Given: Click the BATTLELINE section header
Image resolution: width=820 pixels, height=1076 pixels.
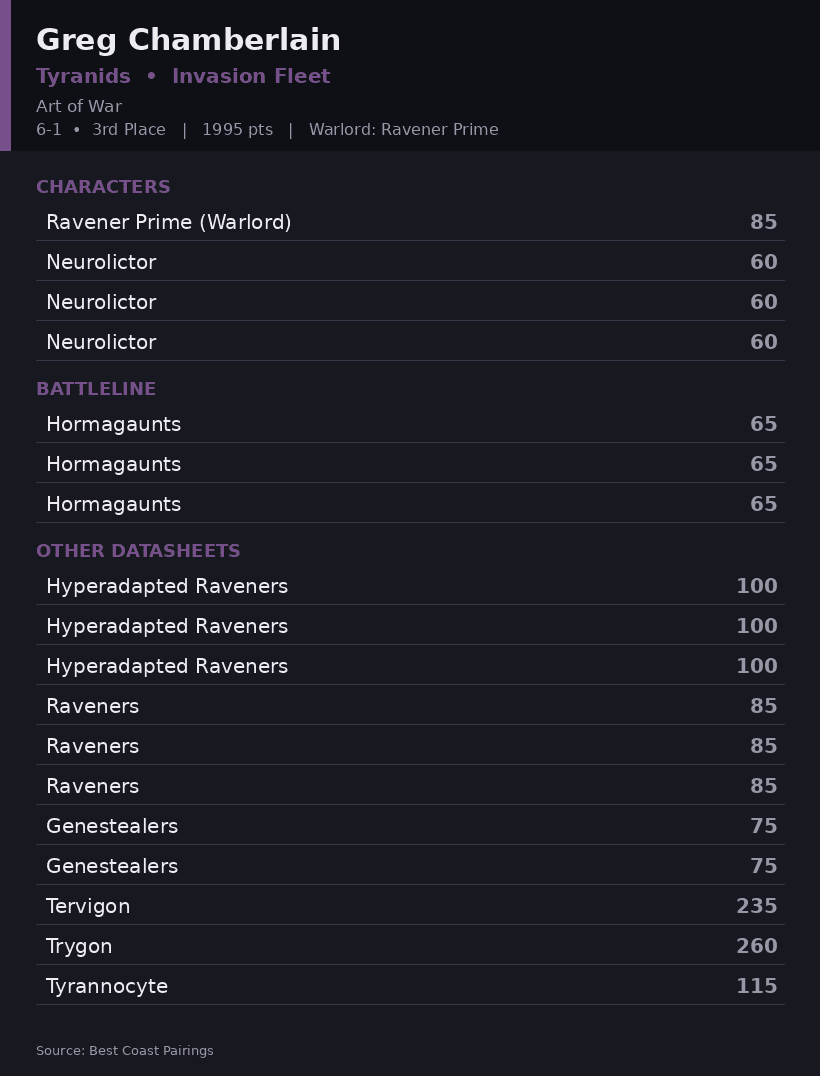Looking at the screenshot, I should coord(96,389).
